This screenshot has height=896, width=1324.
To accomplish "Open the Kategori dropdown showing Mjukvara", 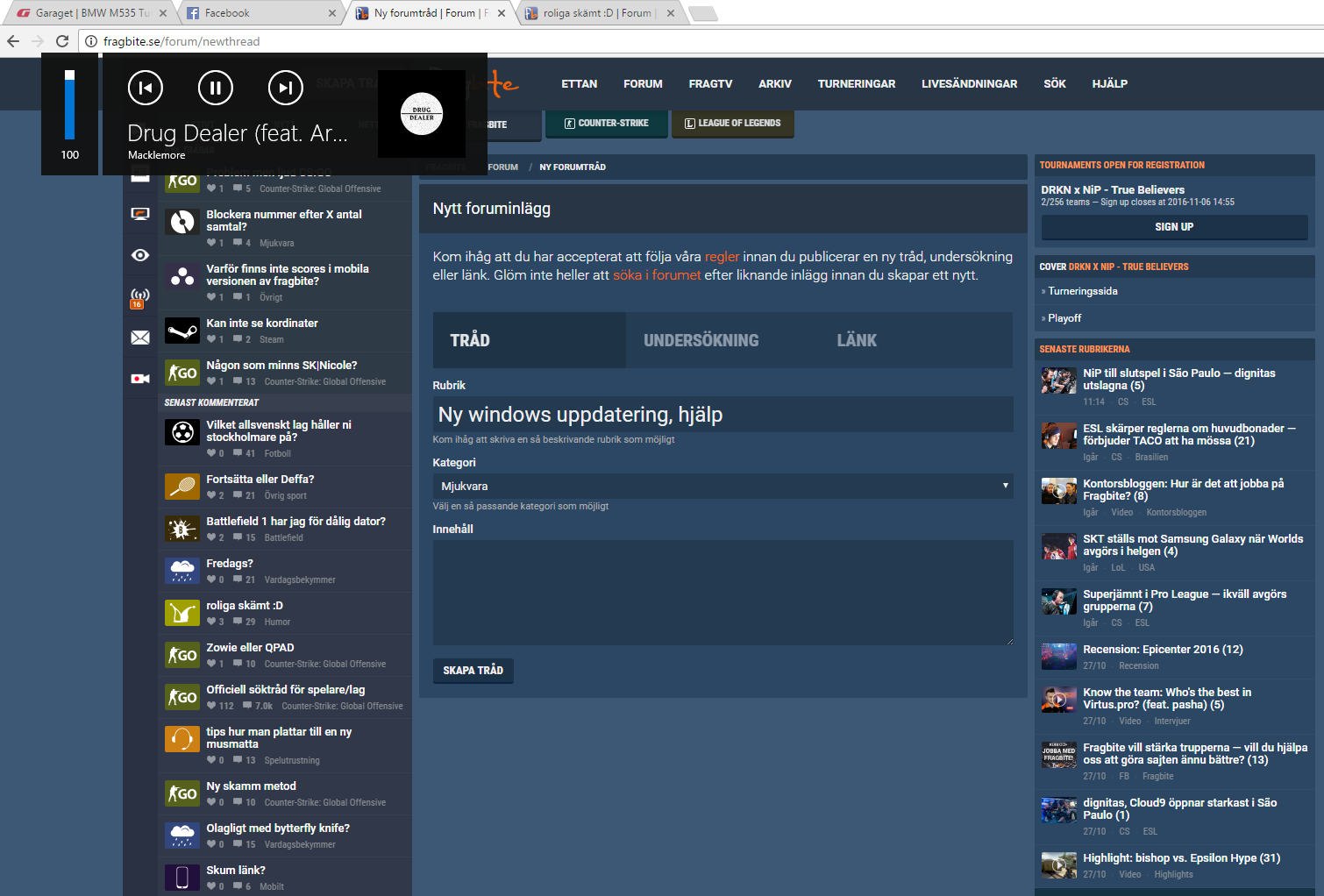I will point(723,486).
